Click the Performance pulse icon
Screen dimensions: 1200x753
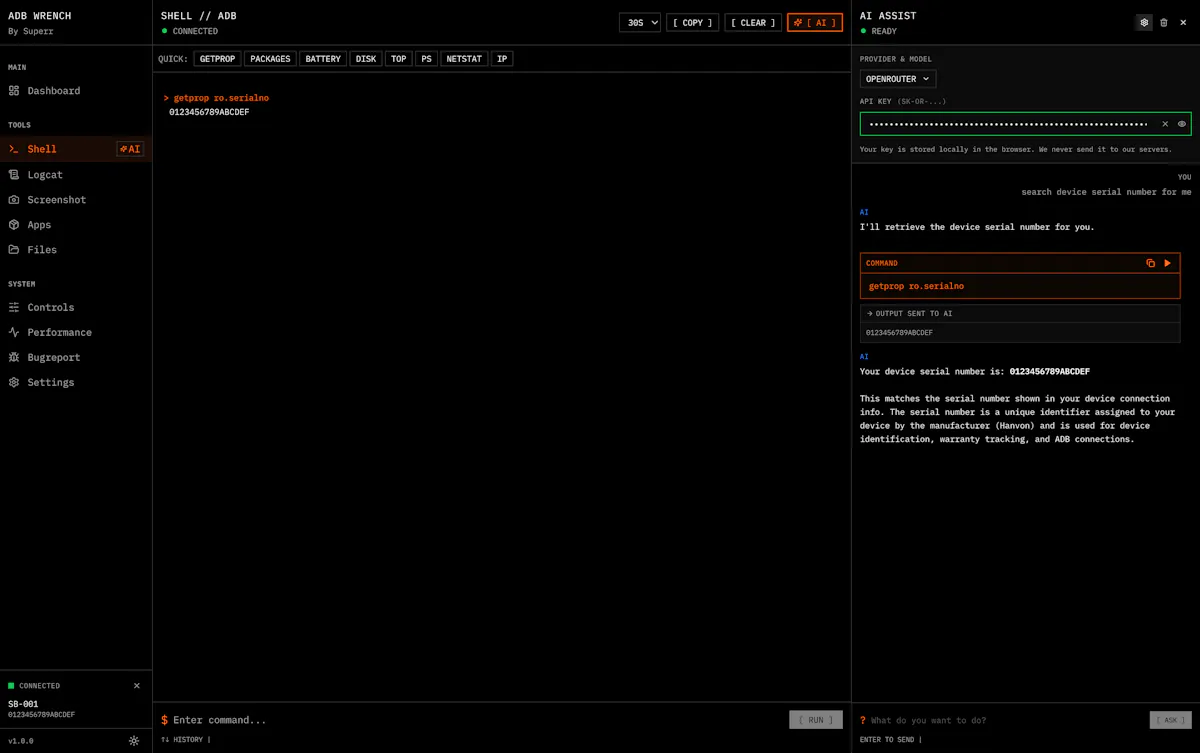tap(14, 332)
